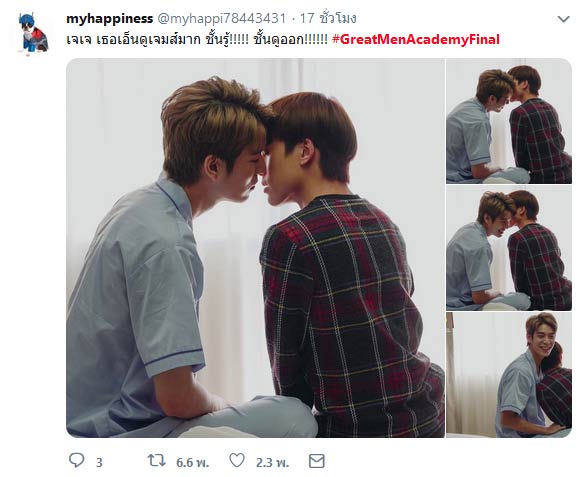This screenshot has width=582, height=477.
Task: Open the #GreatMenAcademyFinal hashtag
Action: coord(416,39)
